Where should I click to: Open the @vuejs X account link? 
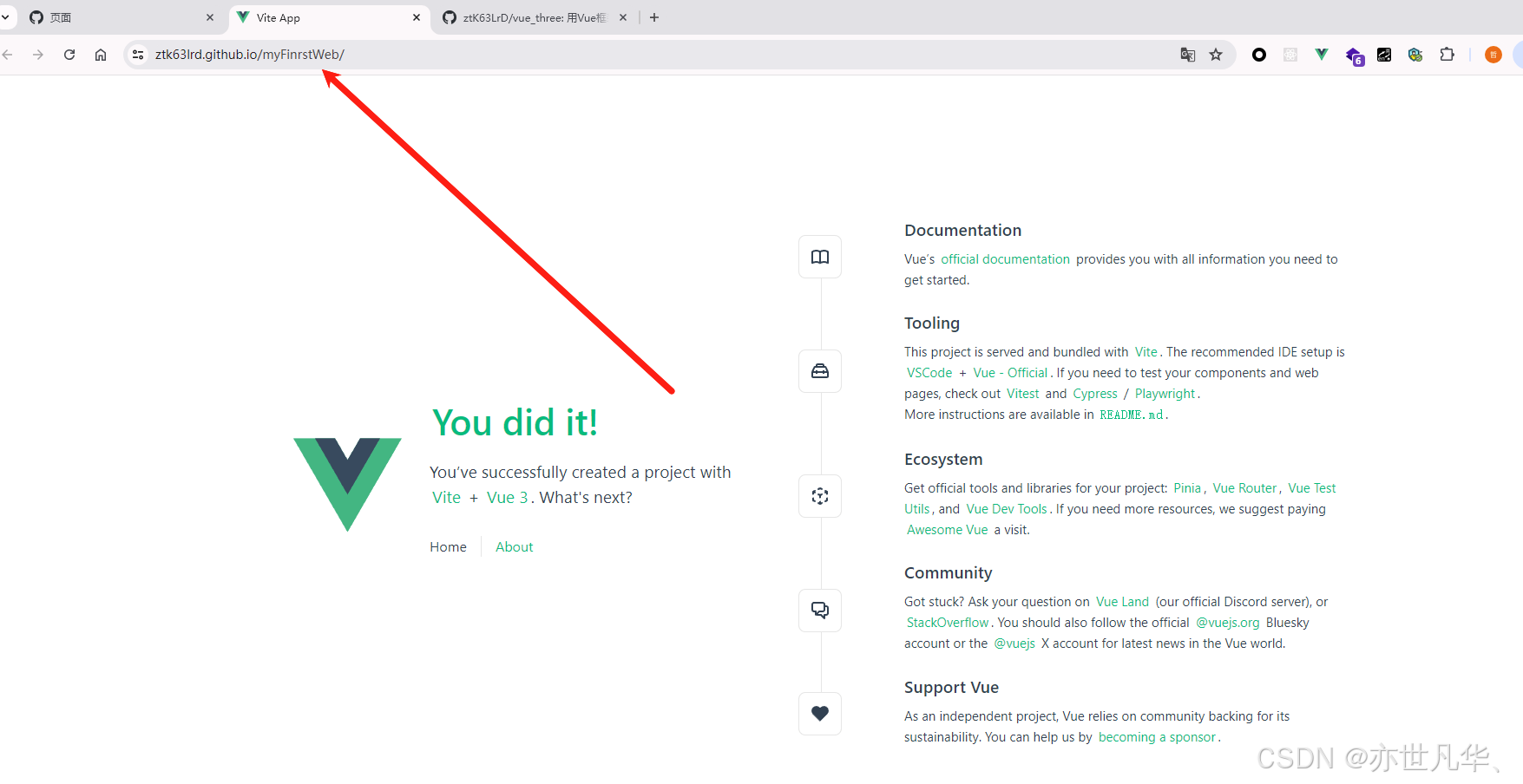1014,644
